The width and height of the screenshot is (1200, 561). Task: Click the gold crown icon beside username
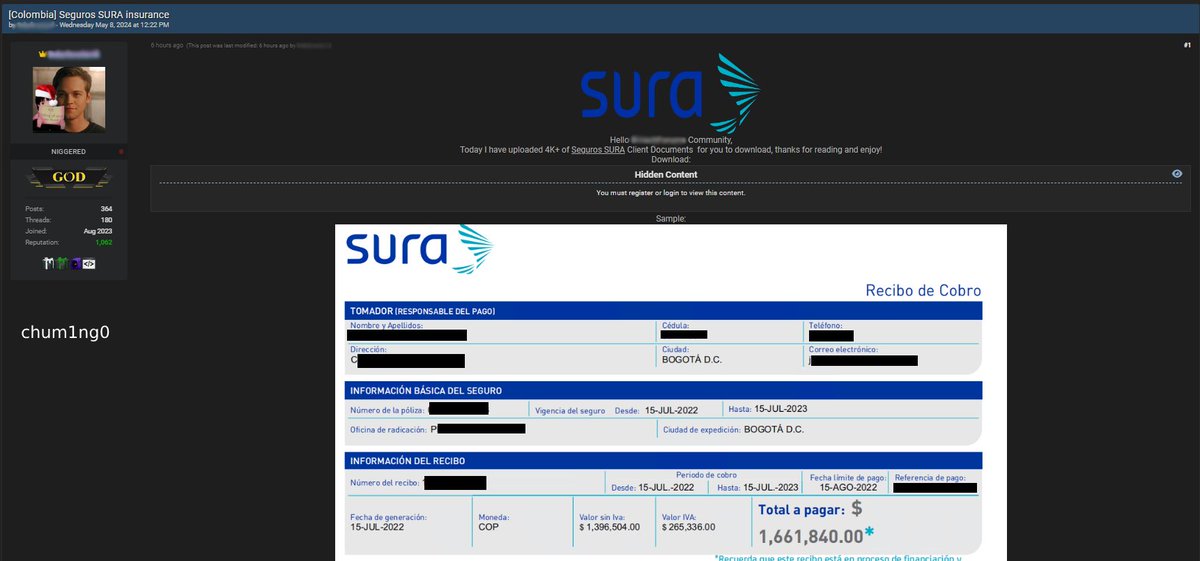pos(42,54)
